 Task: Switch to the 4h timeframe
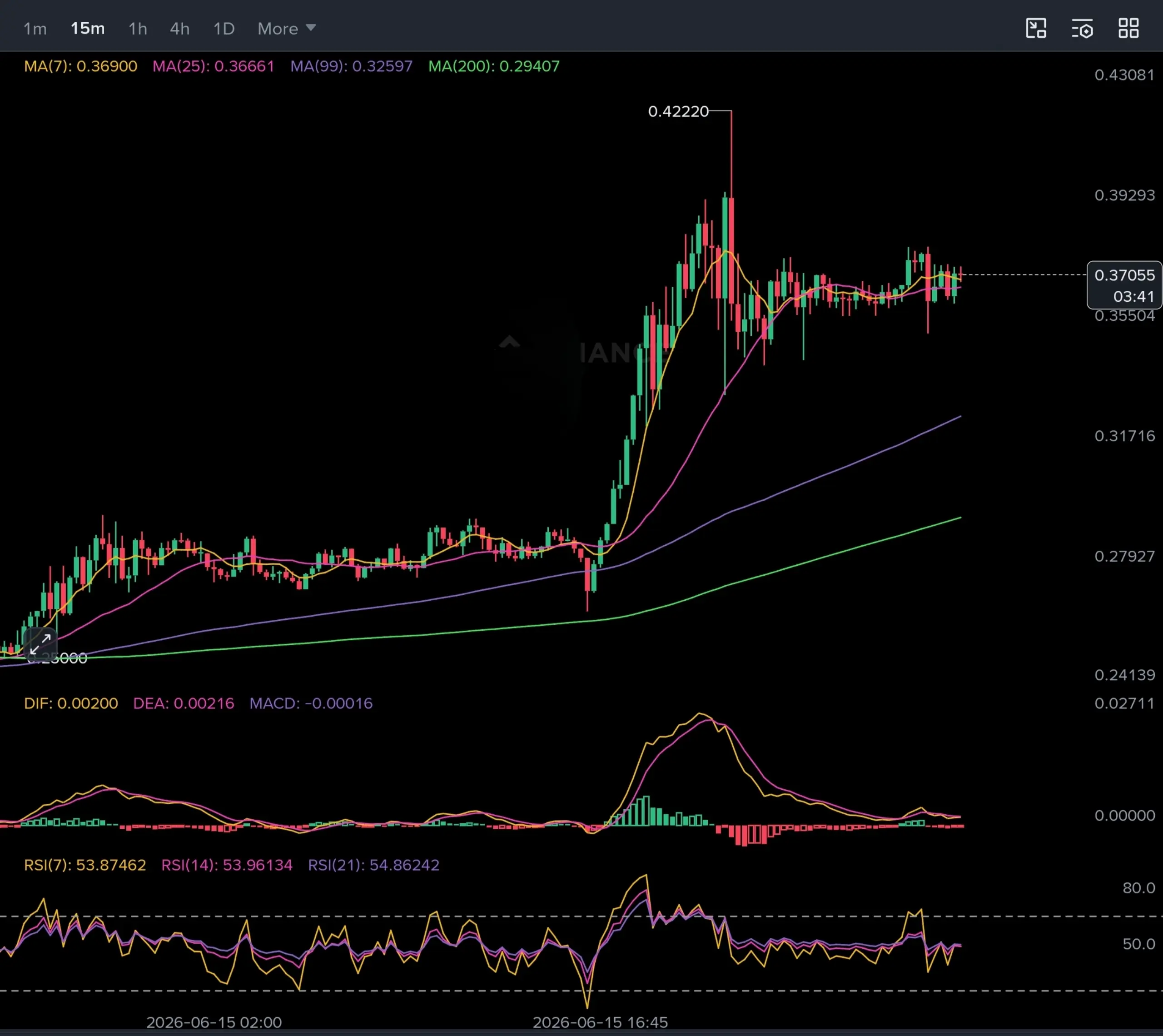coord(180,29)
